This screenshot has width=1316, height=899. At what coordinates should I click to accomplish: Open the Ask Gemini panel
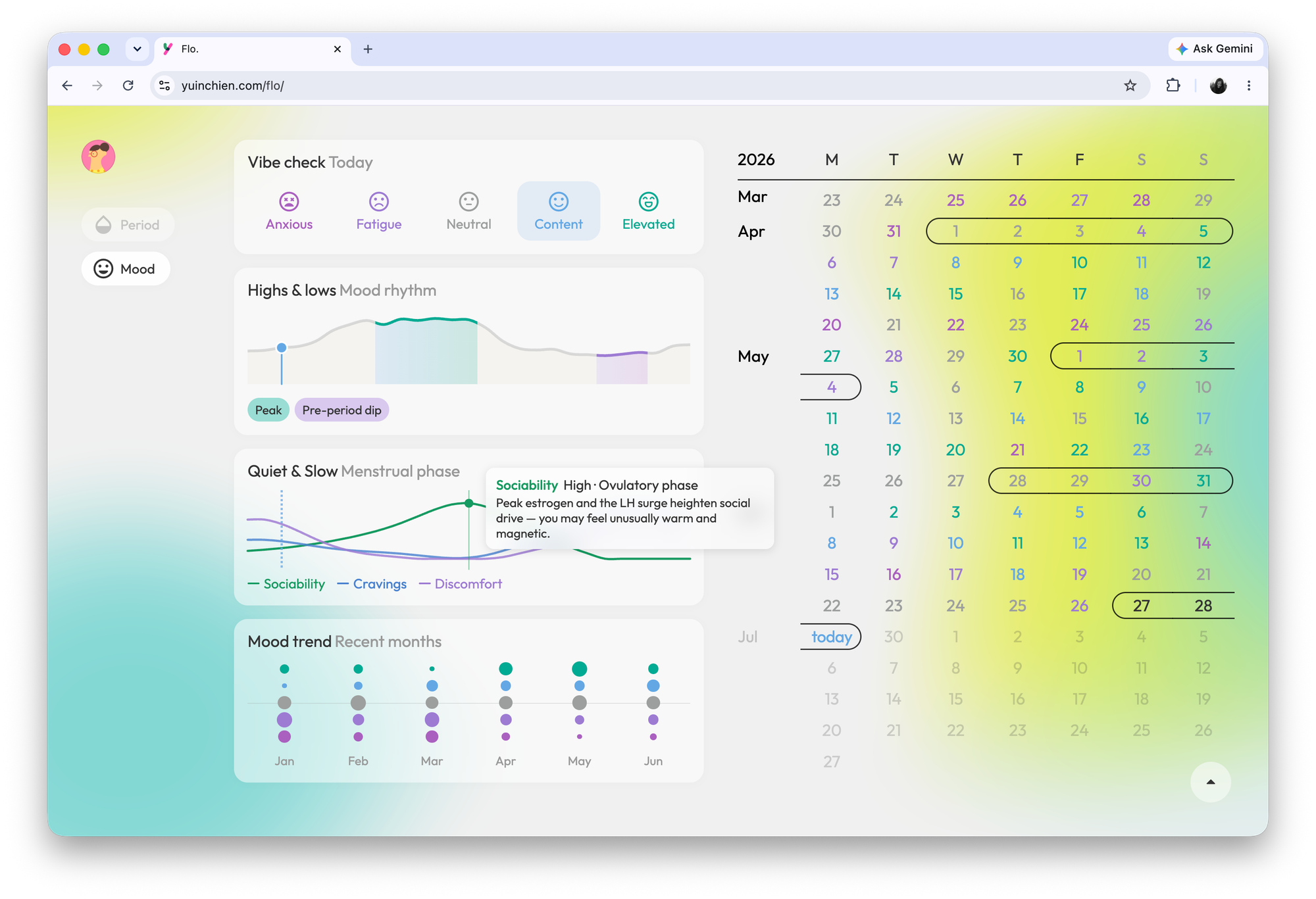tap(1215, 49)
